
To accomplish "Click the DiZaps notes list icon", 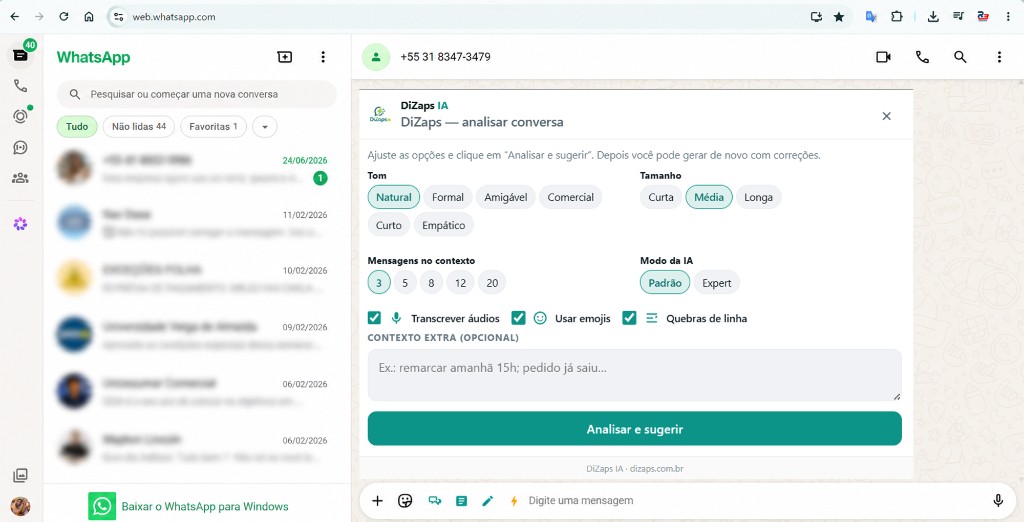I will 461,501.
